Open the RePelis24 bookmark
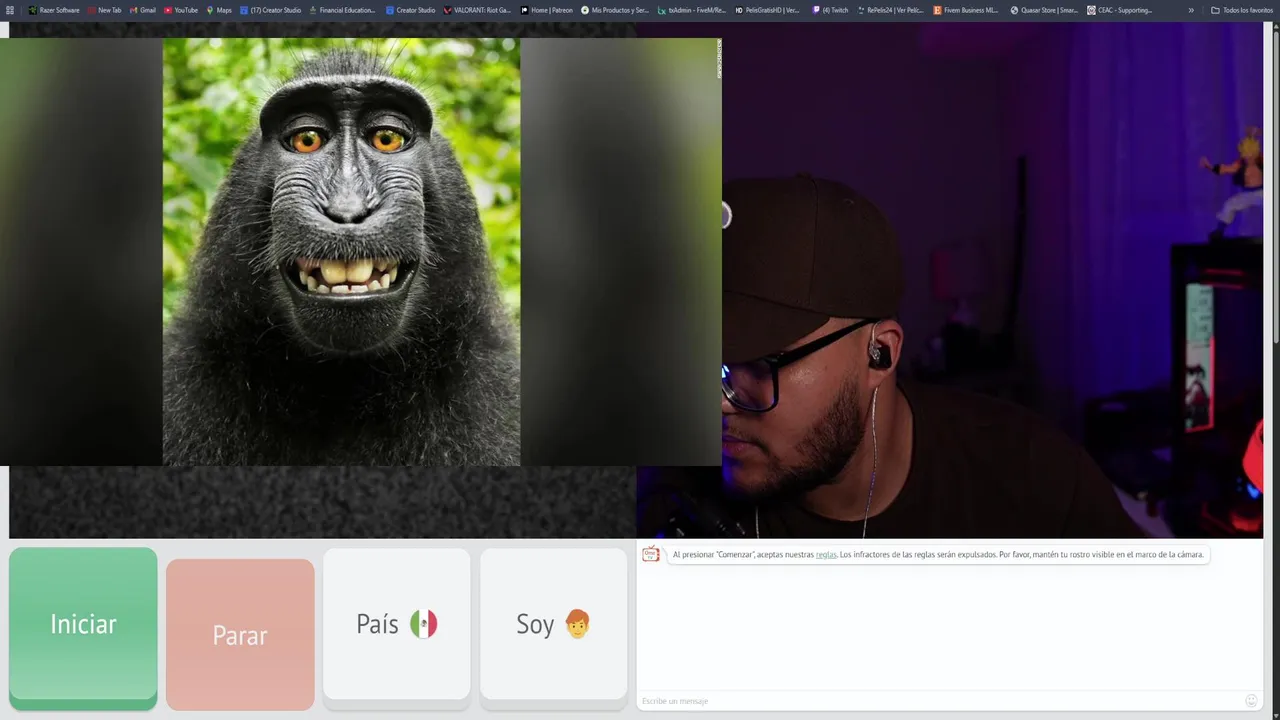 [x=890, y=10]
